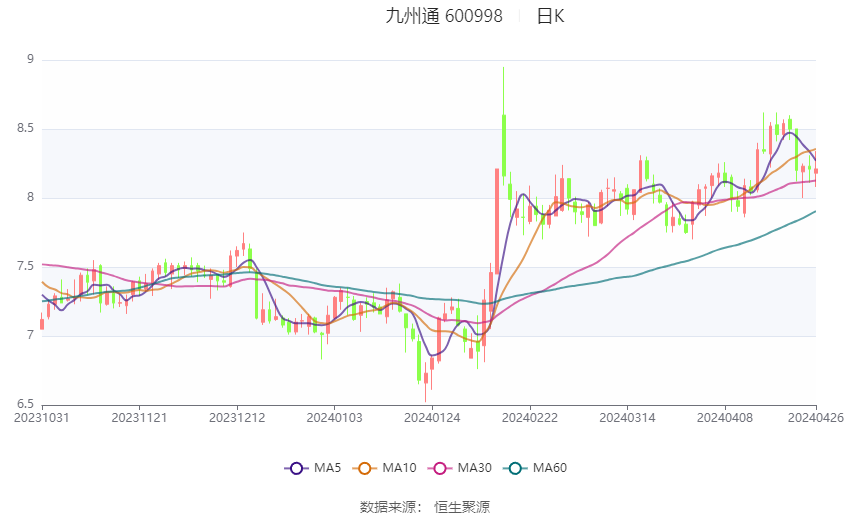Click the y-axis value 7.5
This screenshot has width=850, height=517.
coord(25,267)
